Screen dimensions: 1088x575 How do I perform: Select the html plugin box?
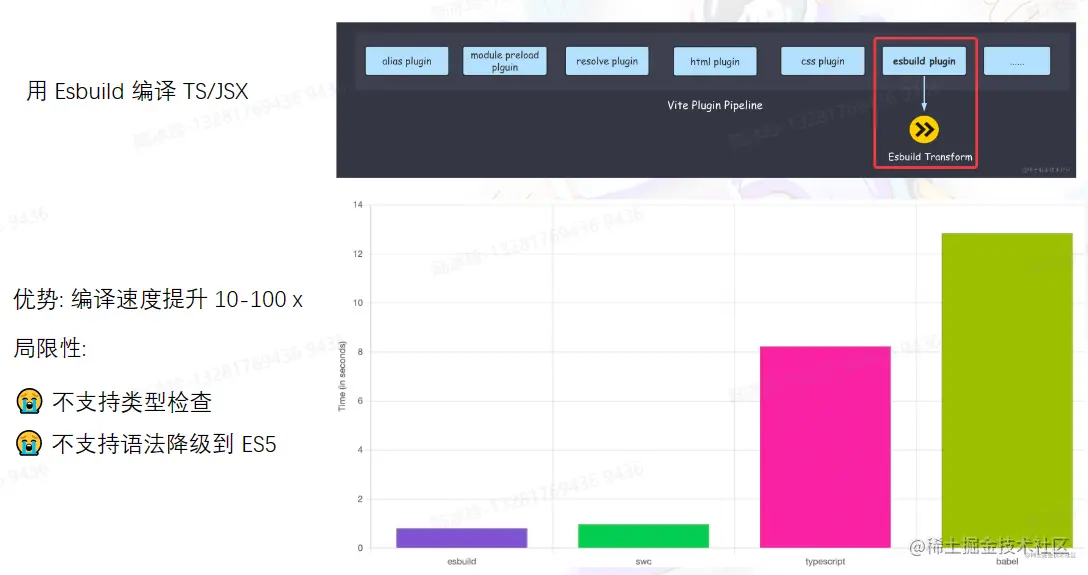click(715, 61)
